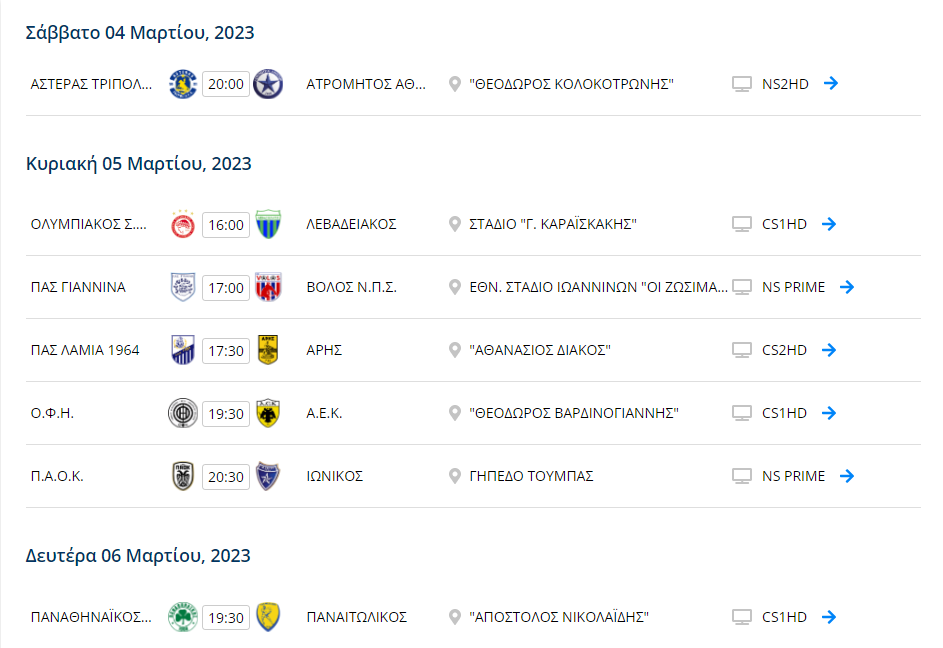
Task: Open the ΒΟΛΟΣ Ν.Π.Σ. team link
Action: (x=352, y=288)
